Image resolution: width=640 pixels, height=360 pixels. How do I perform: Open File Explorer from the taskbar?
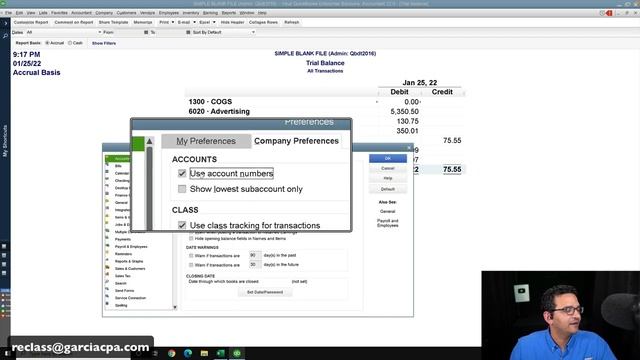click(x=204, y=353)
